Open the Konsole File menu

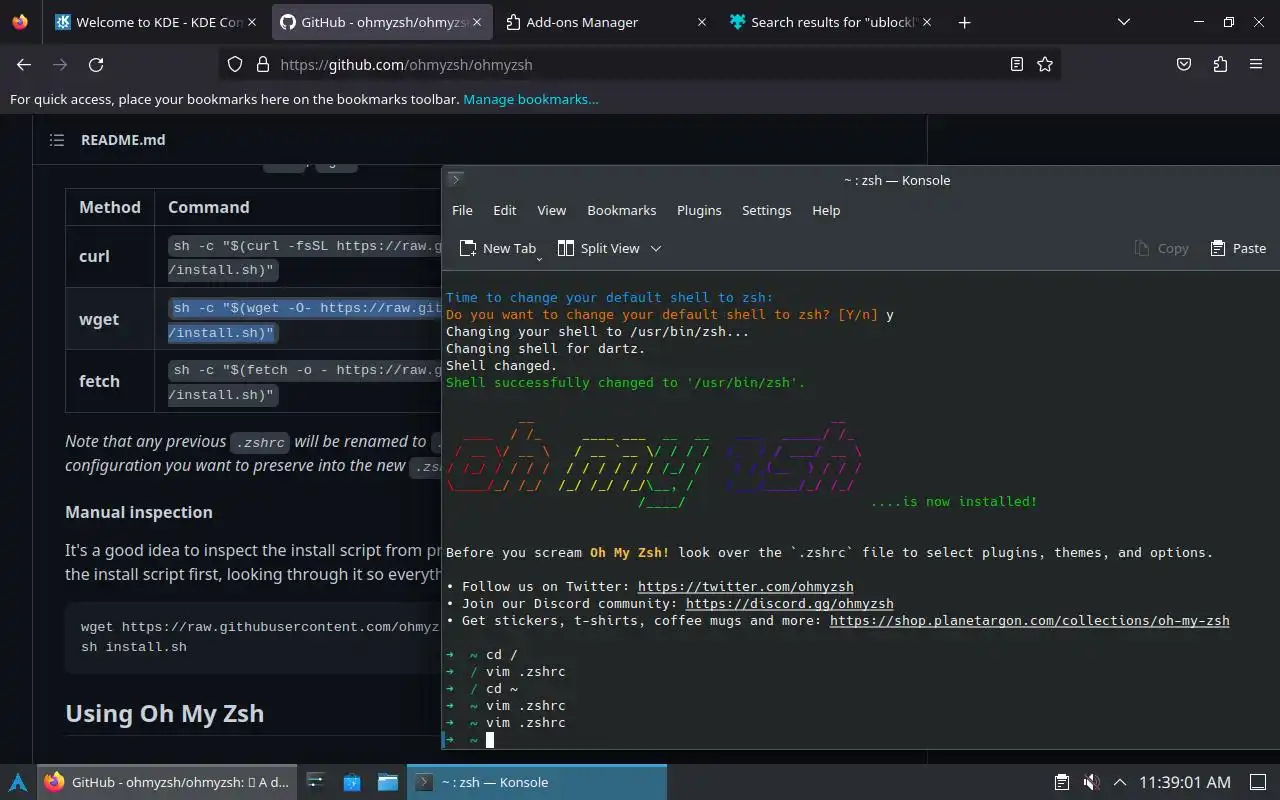[462, 210]
